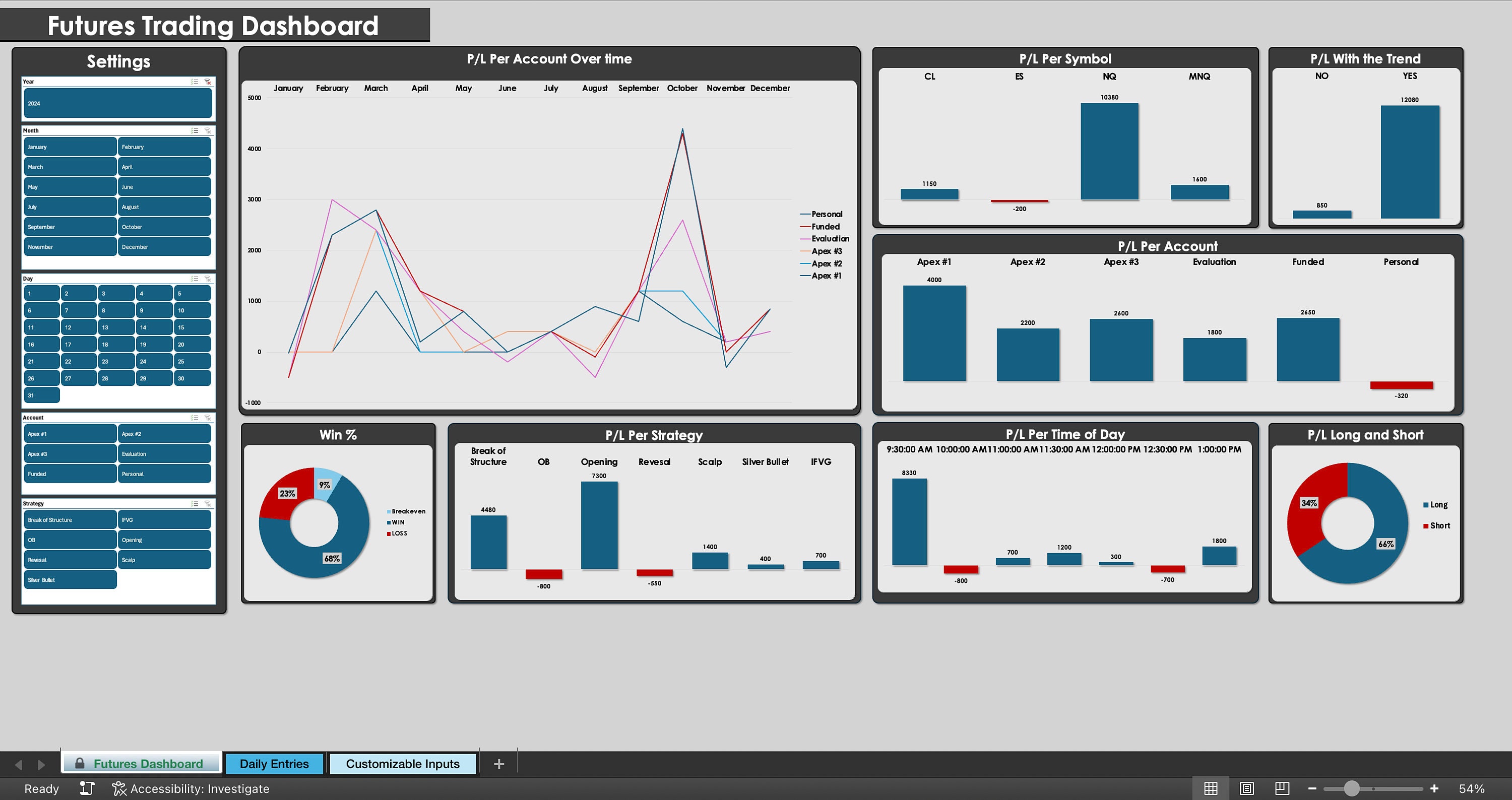This screenshot has height=800, width=1512.
Task: Select the Scalp strategy filter
Action: tap(164, 559)
